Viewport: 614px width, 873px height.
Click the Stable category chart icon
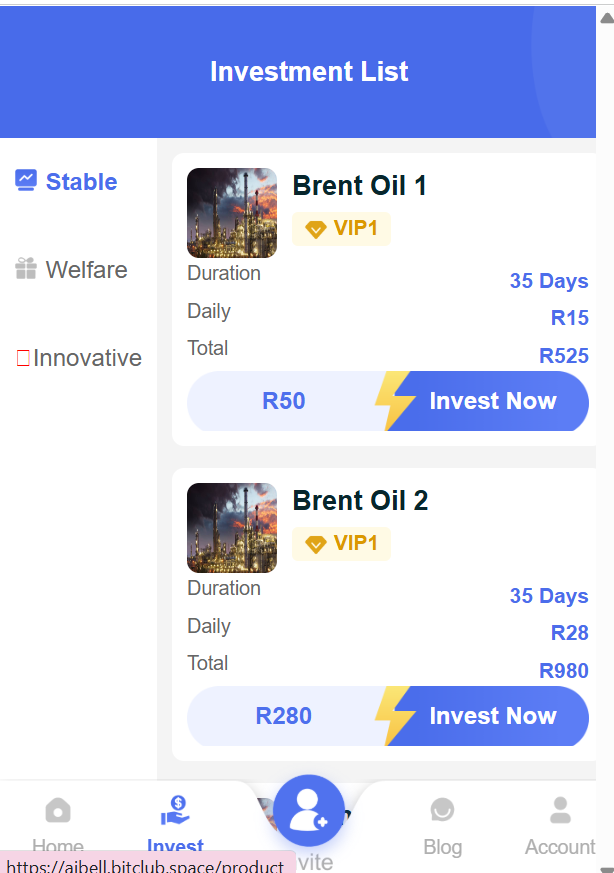click(26, 180)
